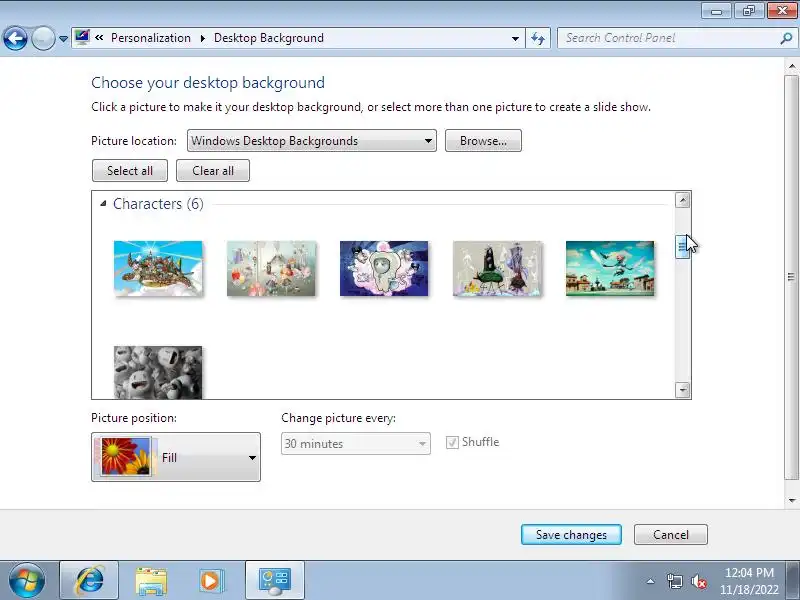800x600 pixels.
Task: Select the dark blue ghost character wallpaper
Action: point(384,268)
